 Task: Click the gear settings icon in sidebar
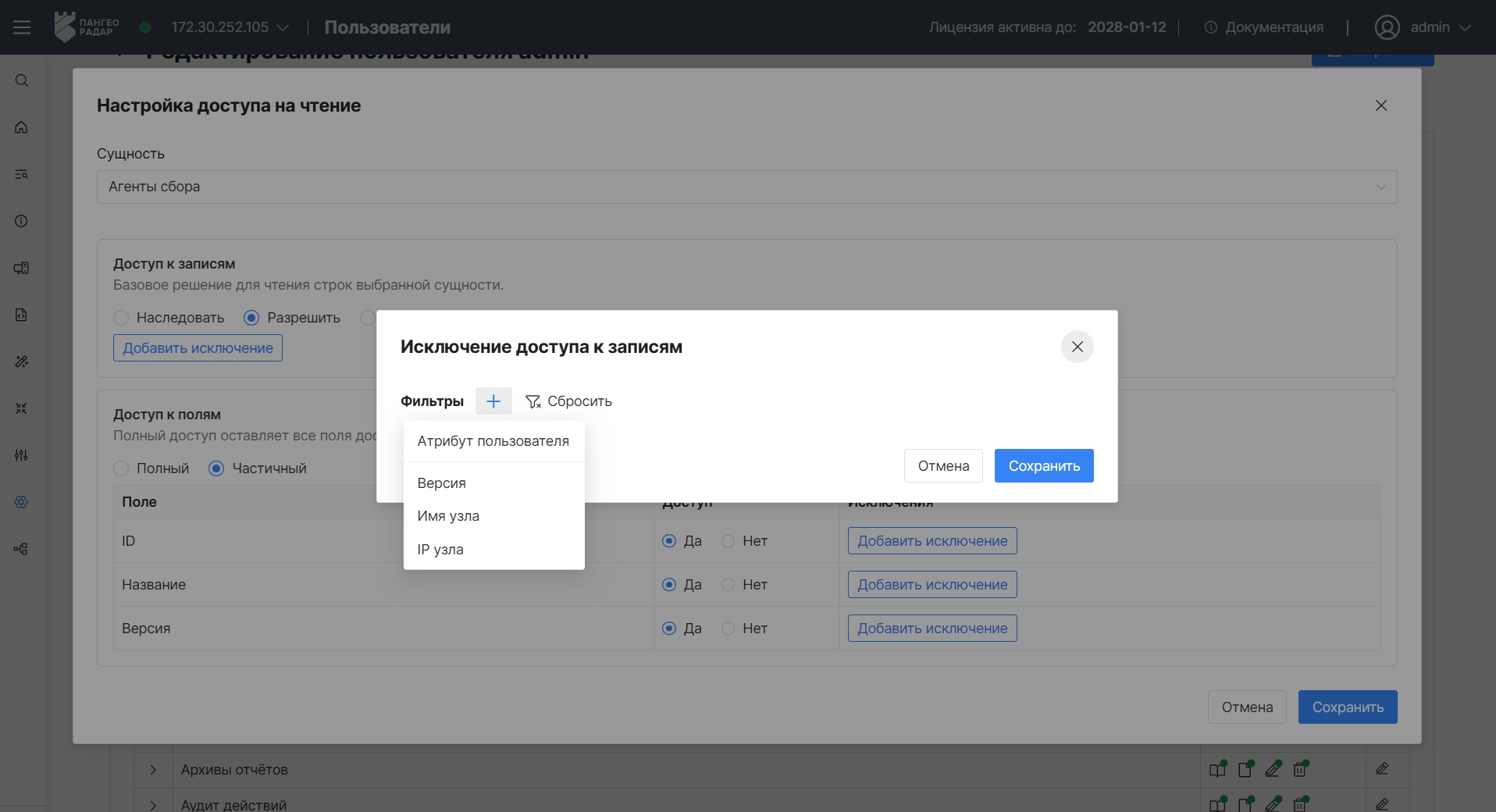pyautogui.click(x=22, y=502)
